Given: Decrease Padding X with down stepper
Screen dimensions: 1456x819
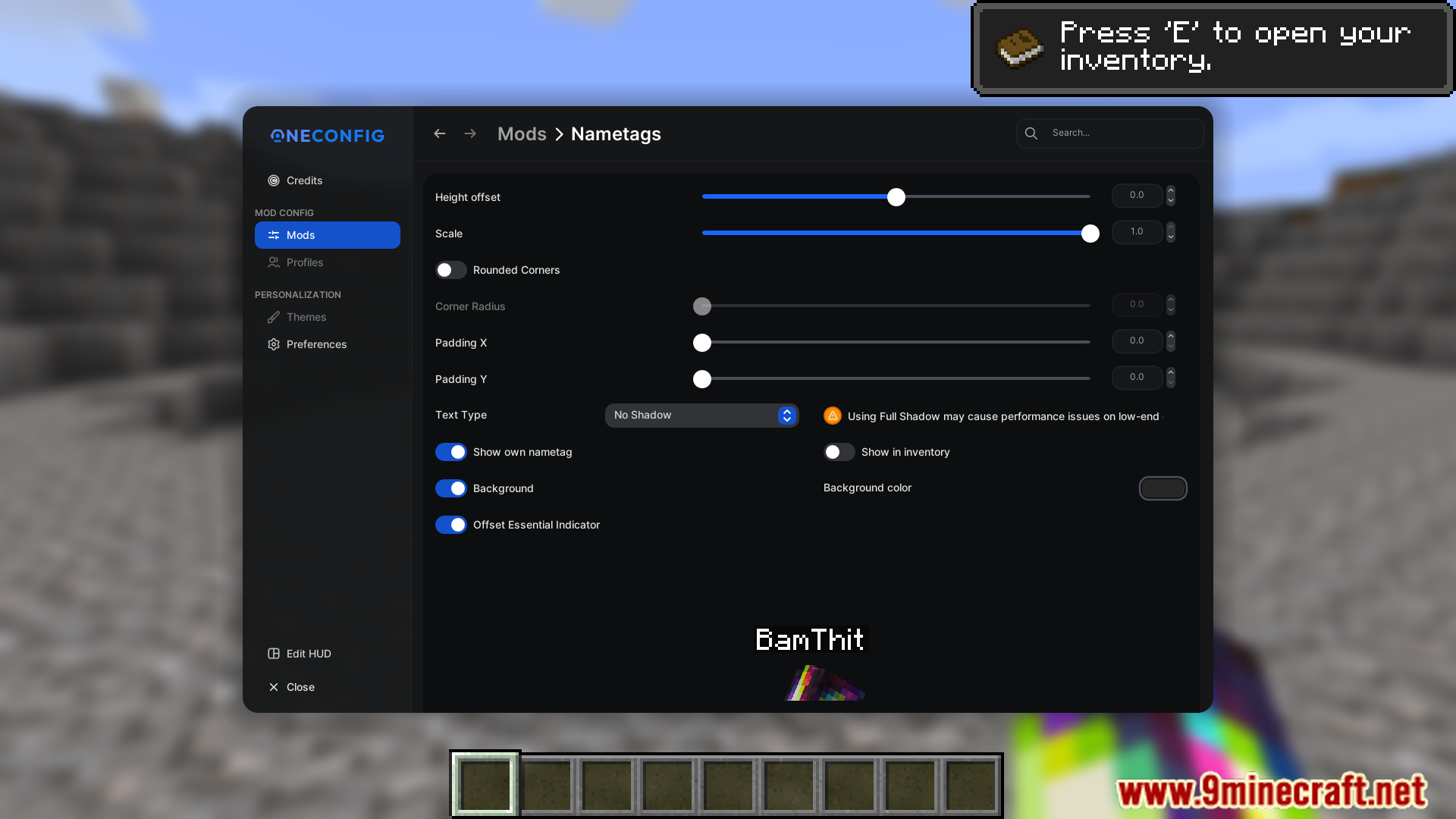Looking at the screenshot, I should (1171, 347).
